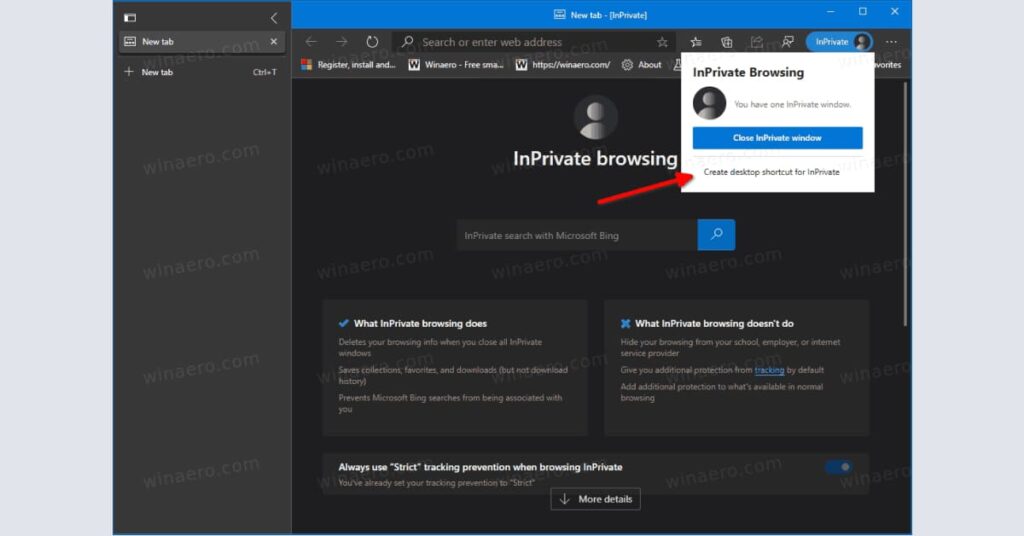This screenshot has width=1024, height=536.
Task: Open the Favorites list icon
Action: tap(696, 42)
